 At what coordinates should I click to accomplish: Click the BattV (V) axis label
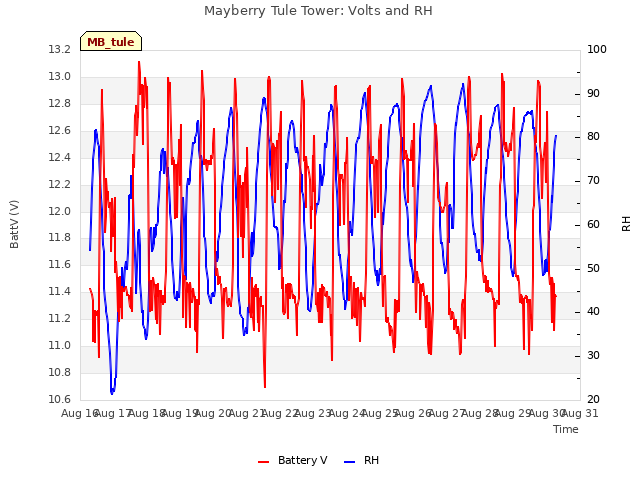(14, 224)
